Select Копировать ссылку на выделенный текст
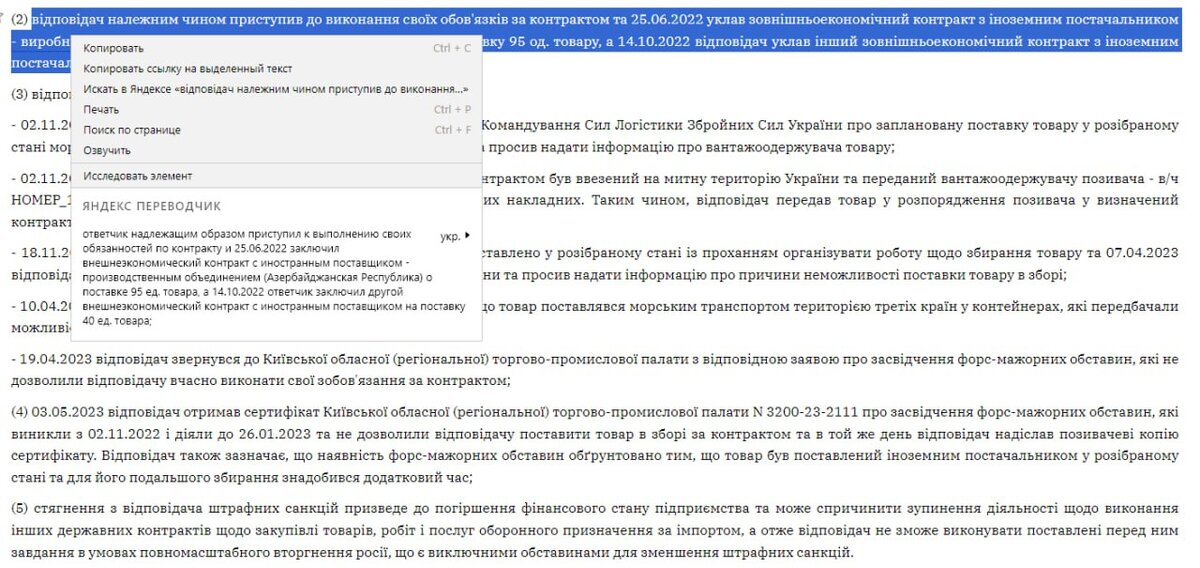This screenshot has width=1200, height=568. (x=277, y=69)
